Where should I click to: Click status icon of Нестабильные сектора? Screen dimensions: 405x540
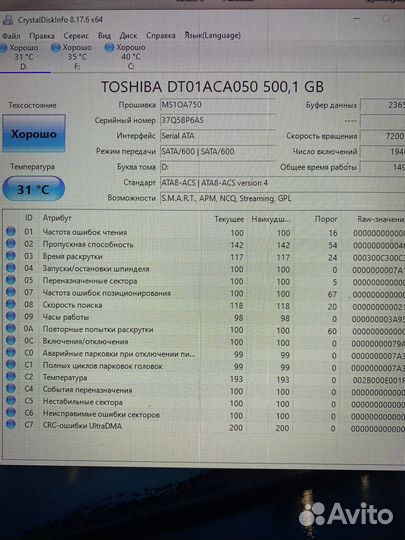tap(11, 401)
